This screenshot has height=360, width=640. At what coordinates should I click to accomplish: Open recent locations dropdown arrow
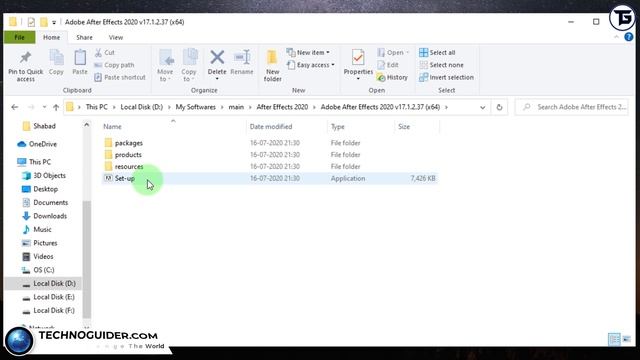pos(44,107)
